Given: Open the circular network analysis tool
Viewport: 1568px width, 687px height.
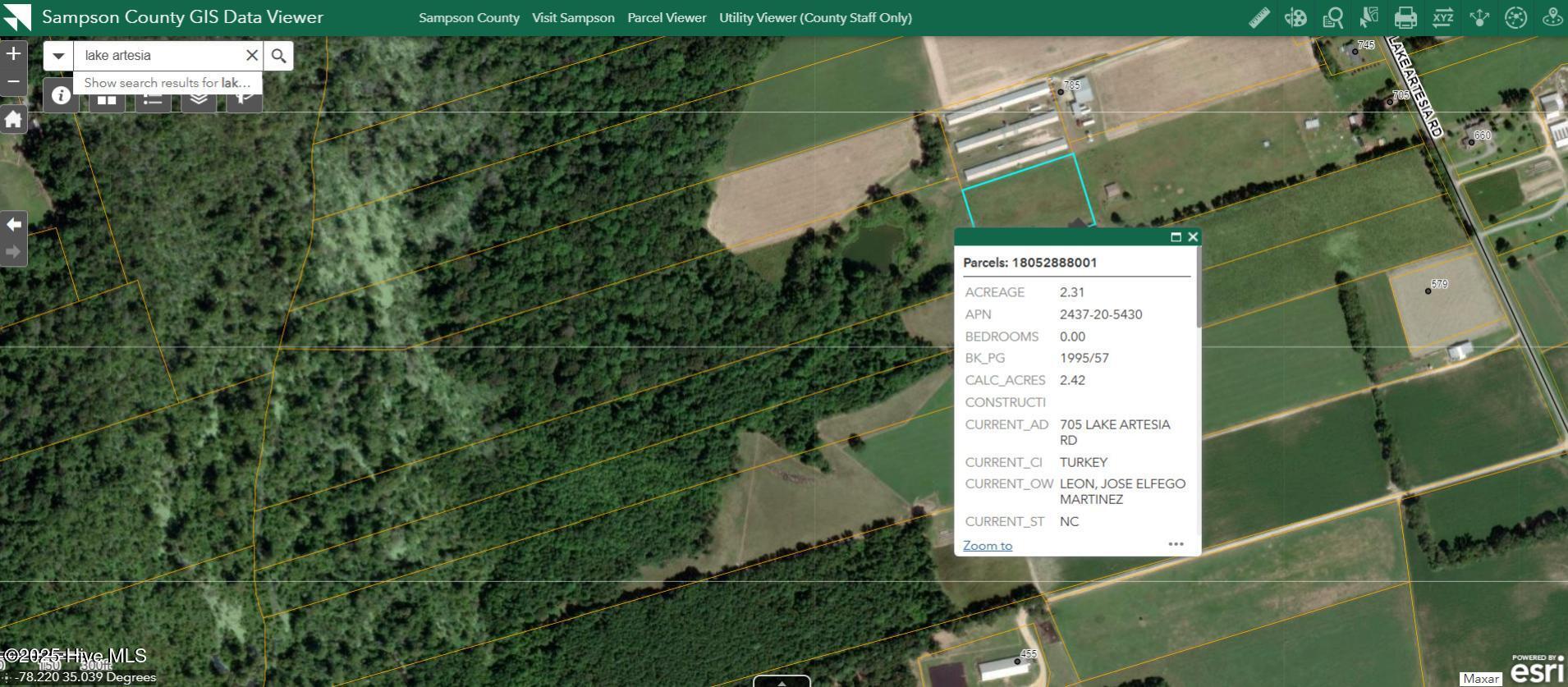Looking at the screenshot, I should click(1515, 17).
